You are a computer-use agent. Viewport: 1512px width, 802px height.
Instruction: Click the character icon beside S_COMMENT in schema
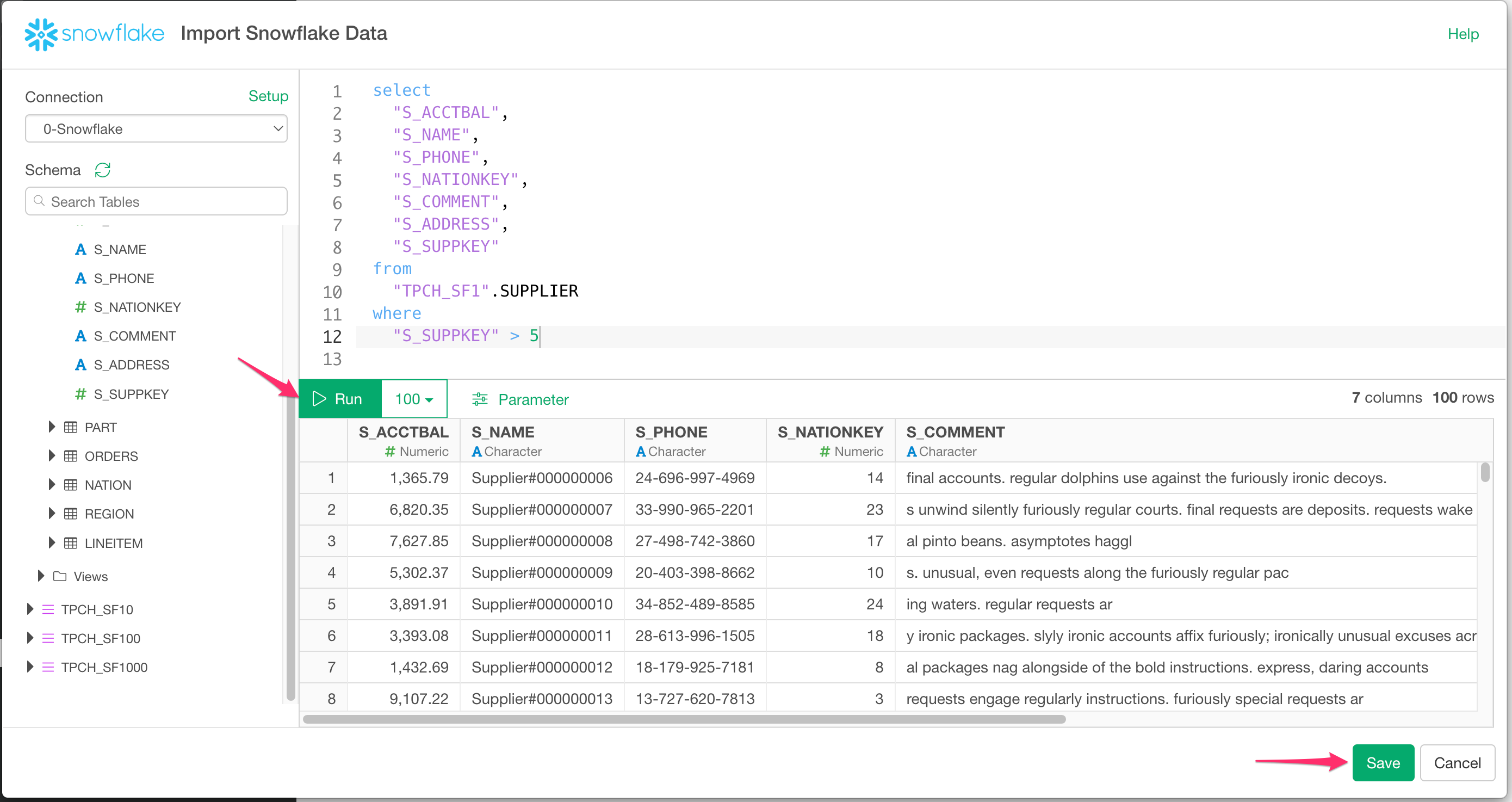pyautogui.click(x=80, y=336)
